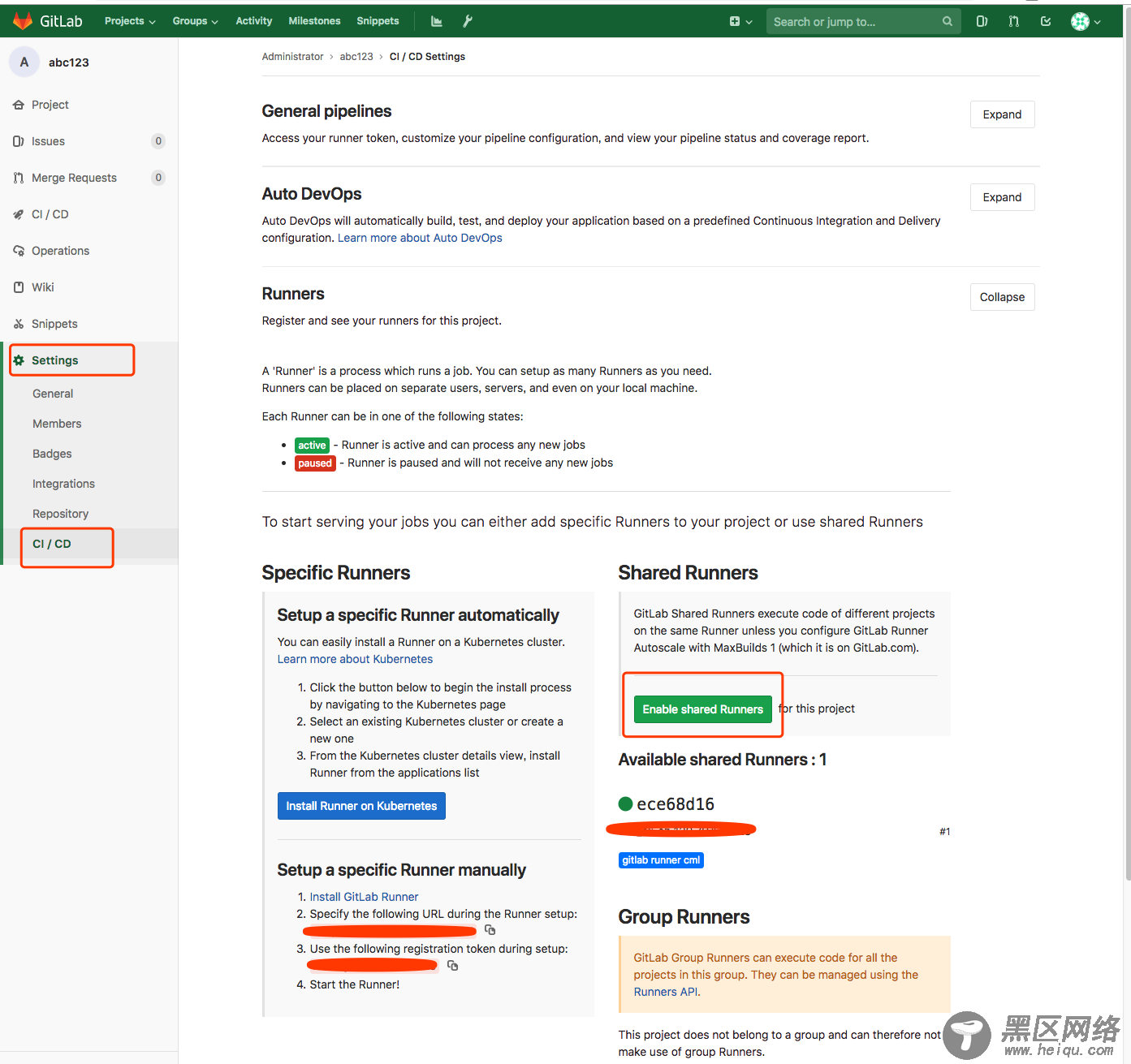This screenshot has height=1064, width=1131.
Task: Open the instance statistics chart icon
Action: (x=437, y=21)
